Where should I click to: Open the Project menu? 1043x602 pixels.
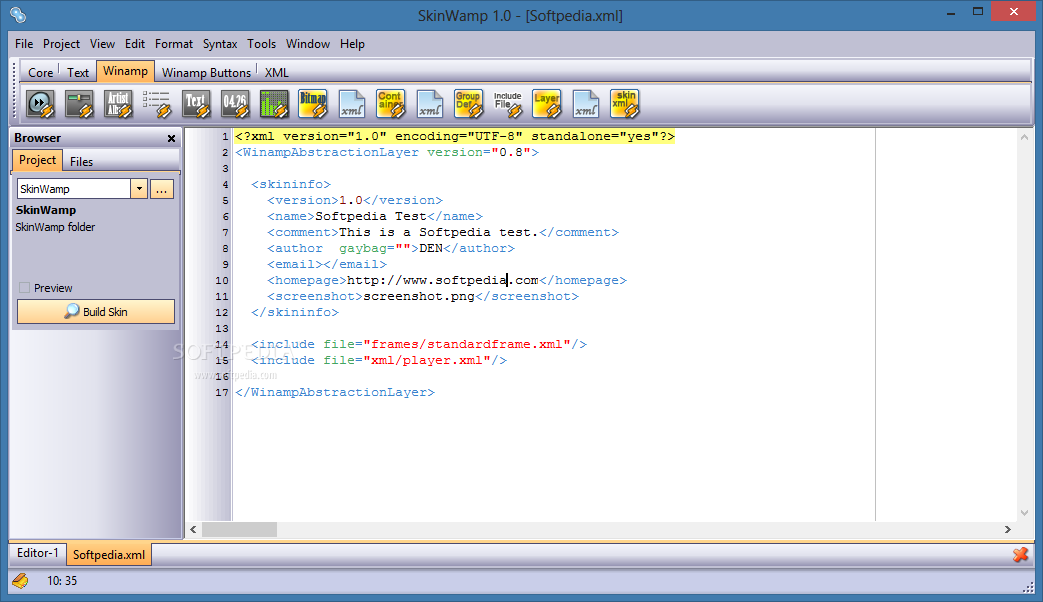click(61, 44)
